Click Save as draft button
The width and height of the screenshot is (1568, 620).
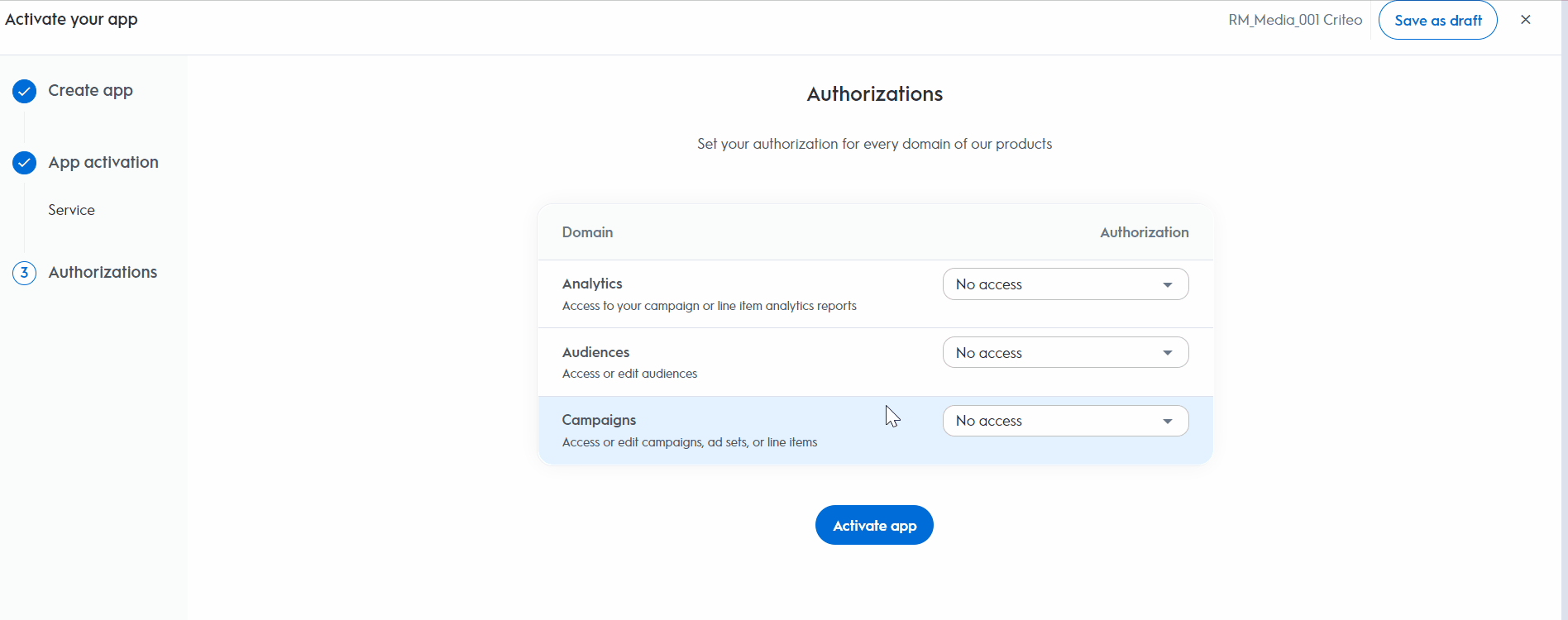click(1437, 20)
